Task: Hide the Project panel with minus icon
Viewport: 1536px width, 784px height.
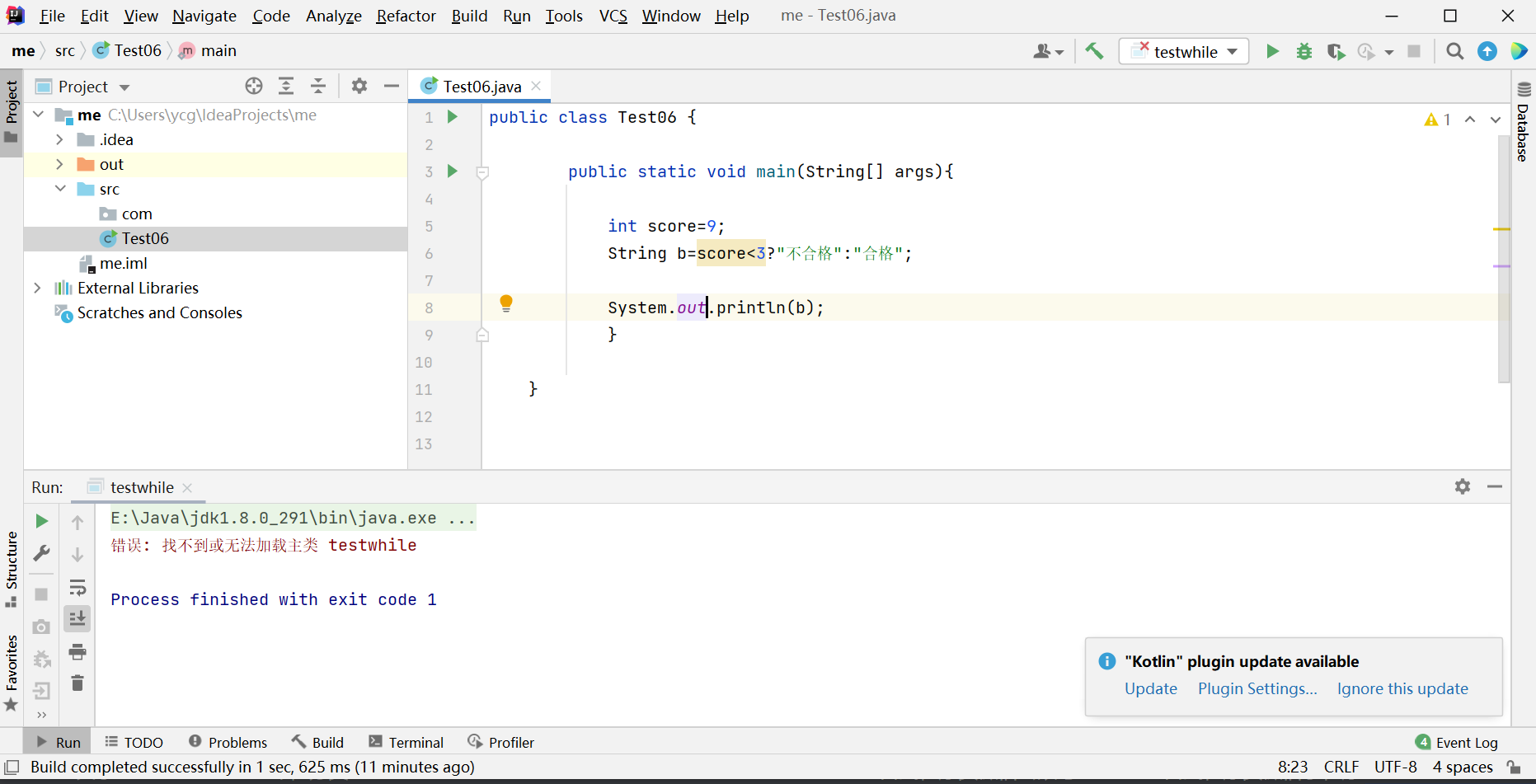Action: pos(392,86)
